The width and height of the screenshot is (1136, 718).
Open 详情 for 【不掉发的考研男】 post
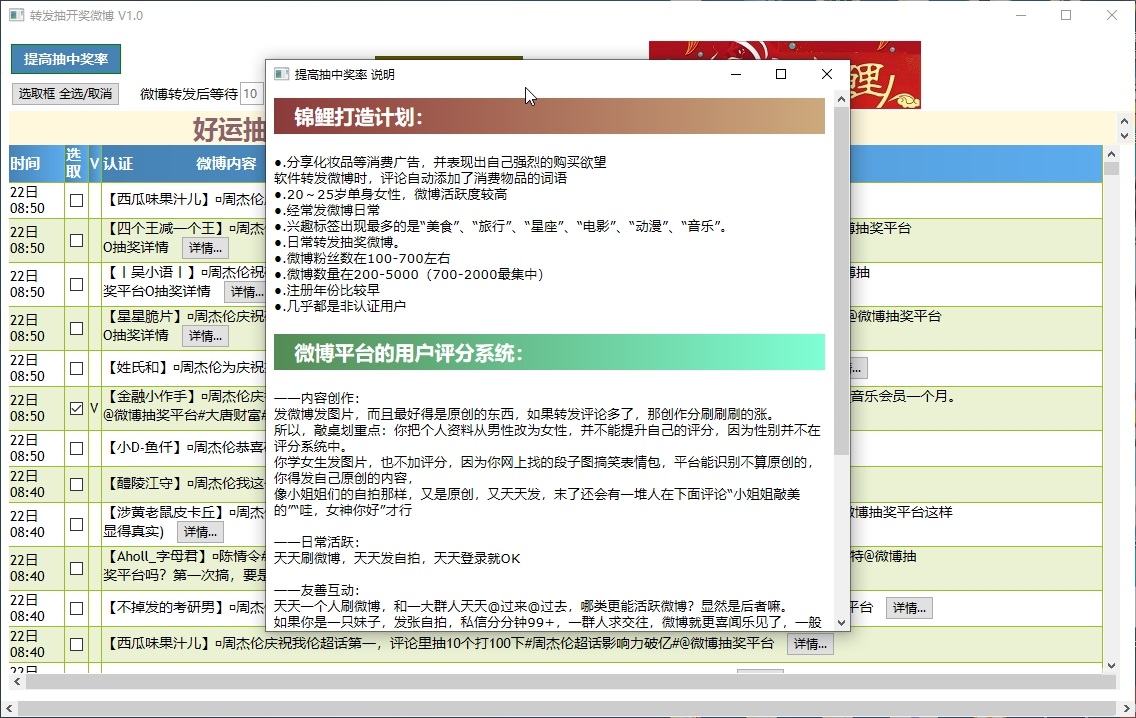(909, 608)
